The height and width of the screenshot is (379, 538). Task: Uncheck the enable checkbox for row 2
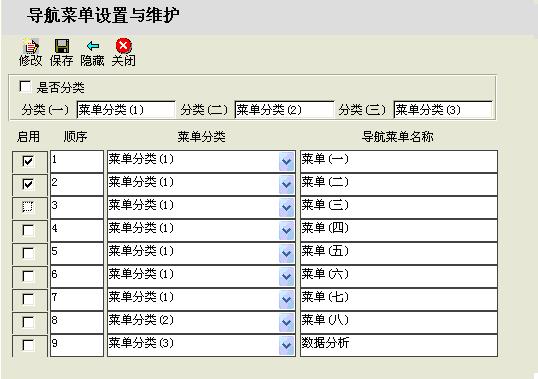(28, 184)
